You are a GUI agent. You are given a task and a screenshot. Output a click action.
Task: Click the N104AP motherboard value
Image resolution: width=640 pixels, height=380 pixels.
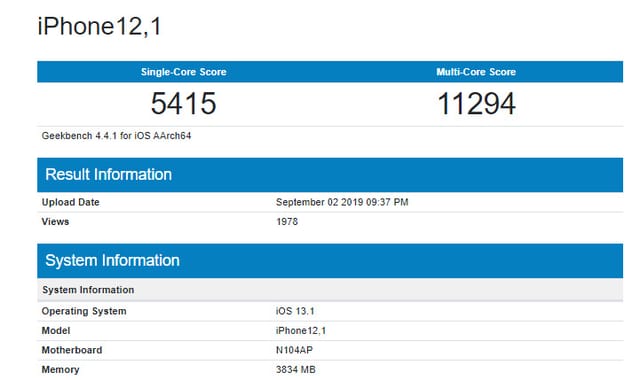click(294, 350)
